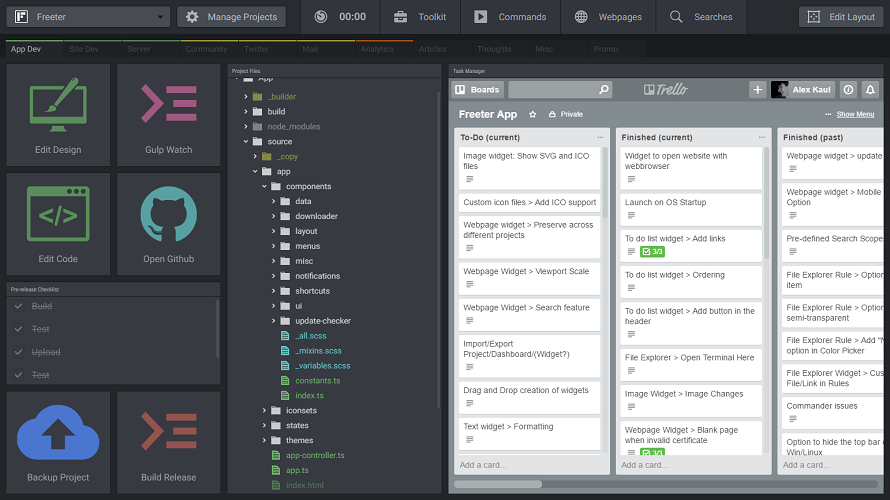The height and width of the screenshot is (500, 890).
Task: Click the Trello add plus icon
Action: (x=757, y=90)
